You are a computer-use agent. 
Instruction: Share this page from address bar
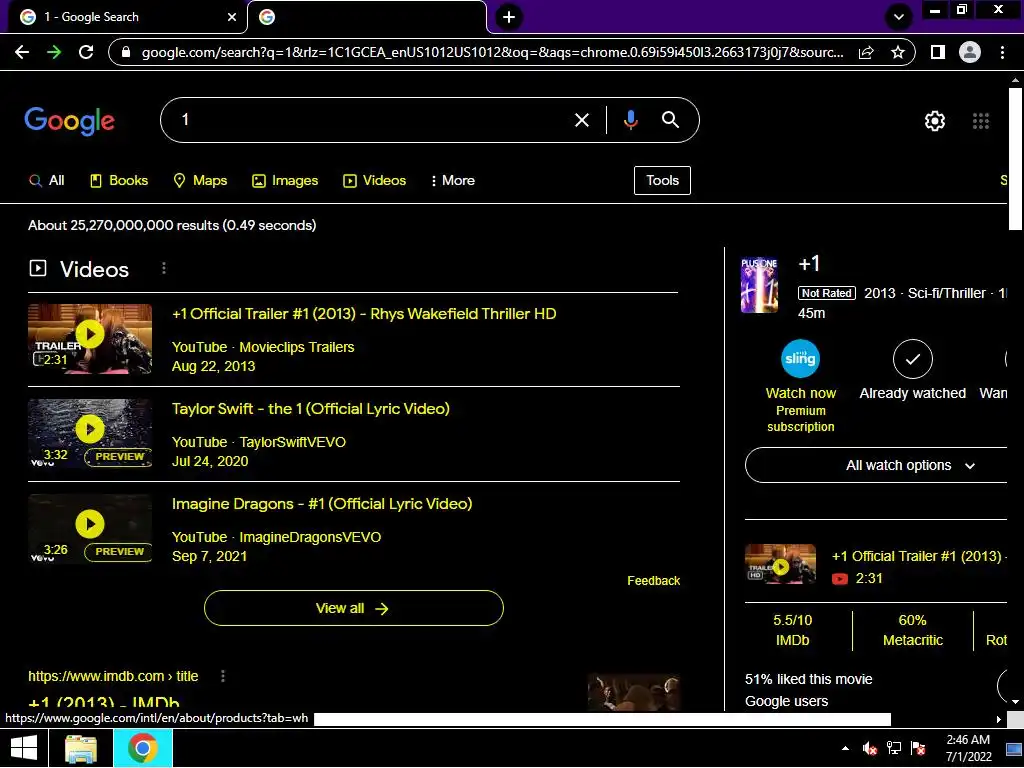click(x=866, y=52)
